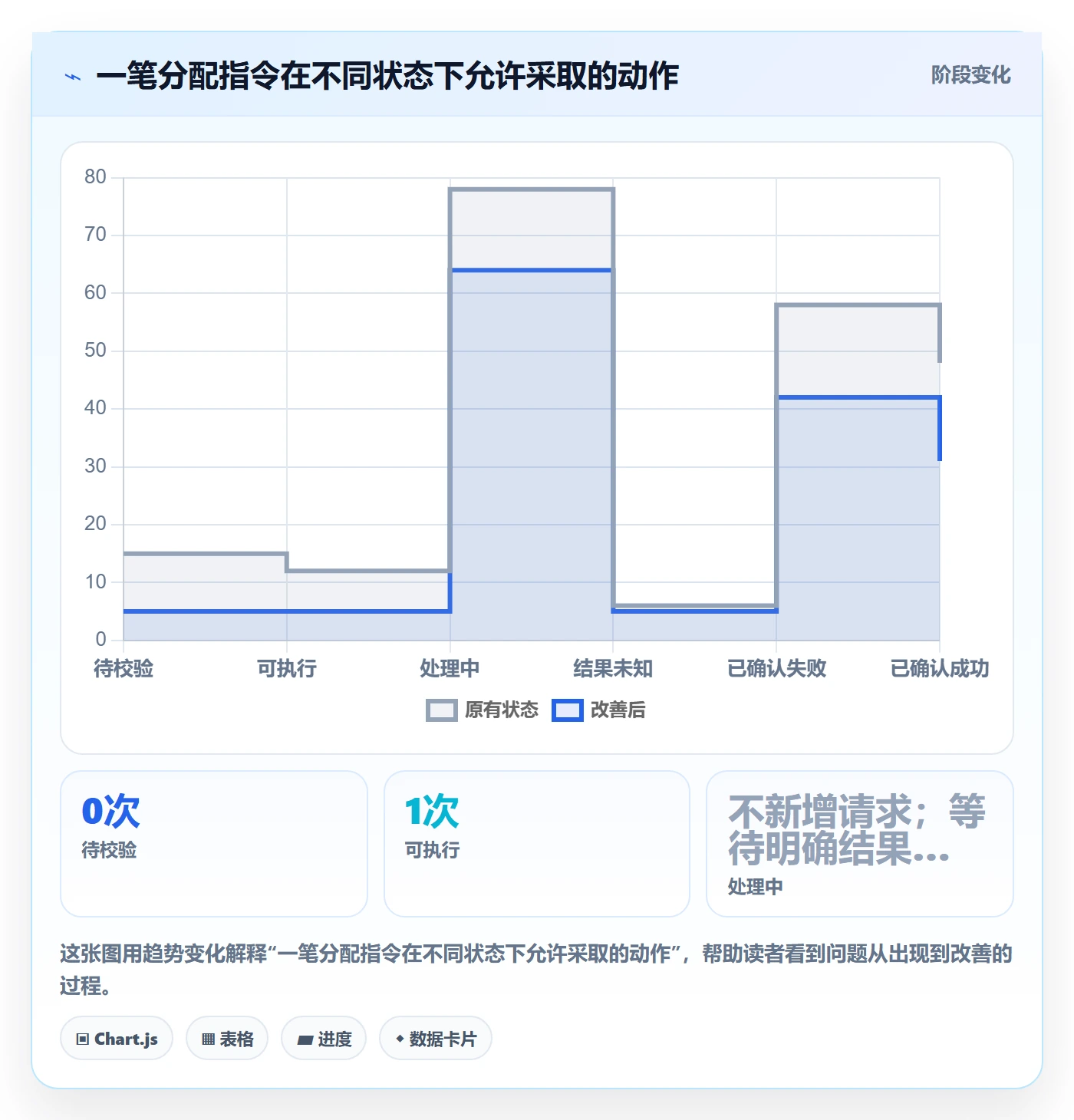
Task: Open the 0次 待校验 data card
Action: point(214,844)
